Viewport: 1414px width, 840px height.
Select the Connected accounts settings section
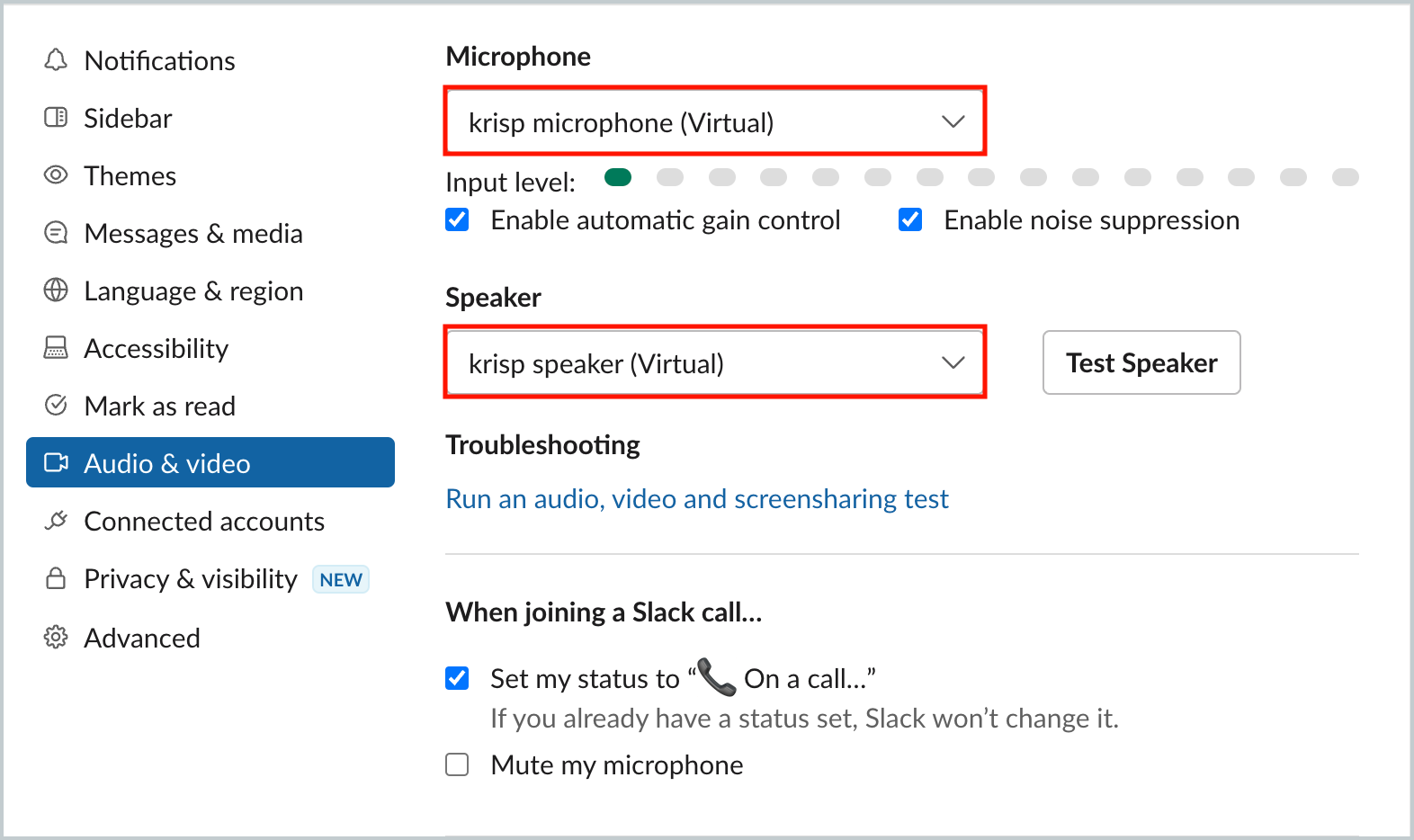point(204,521)
